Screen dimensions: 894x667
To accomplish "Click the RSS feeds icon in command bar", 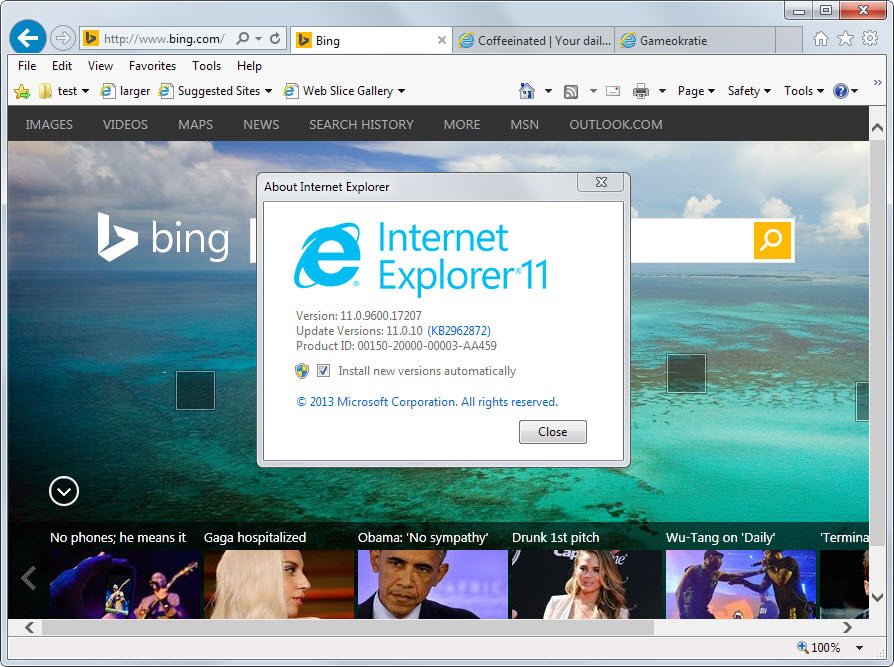I will (x=571, y=91).
